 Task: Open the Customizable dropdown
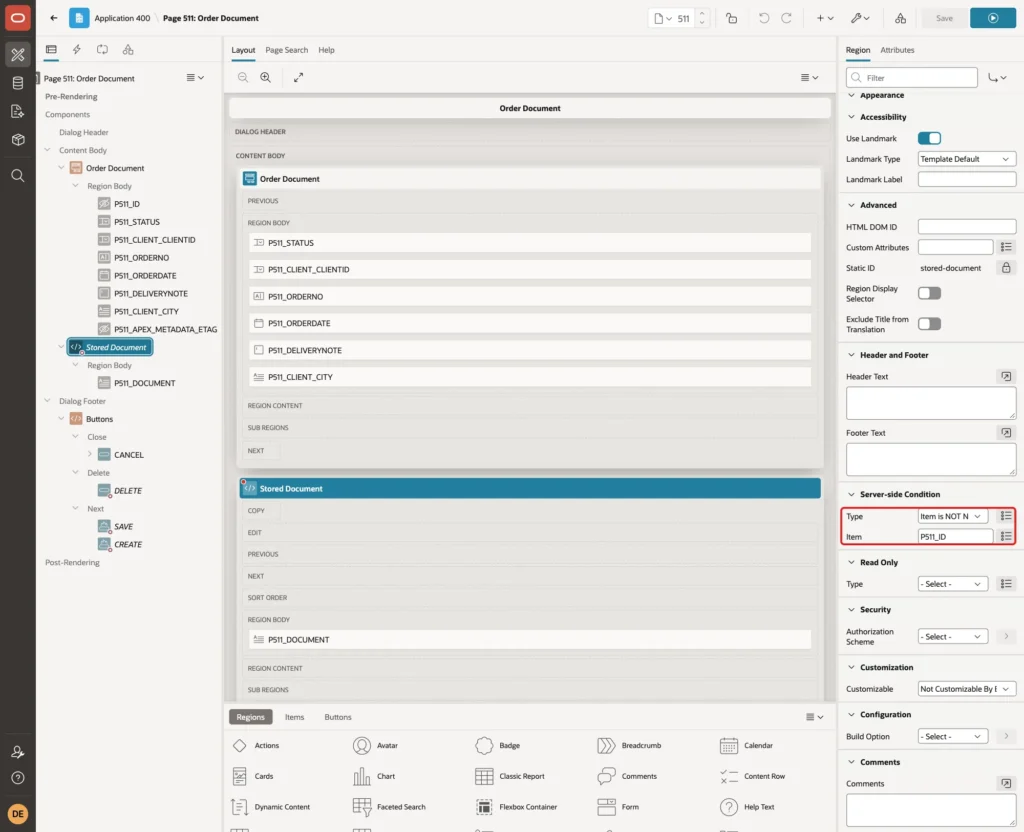[967, 688]
